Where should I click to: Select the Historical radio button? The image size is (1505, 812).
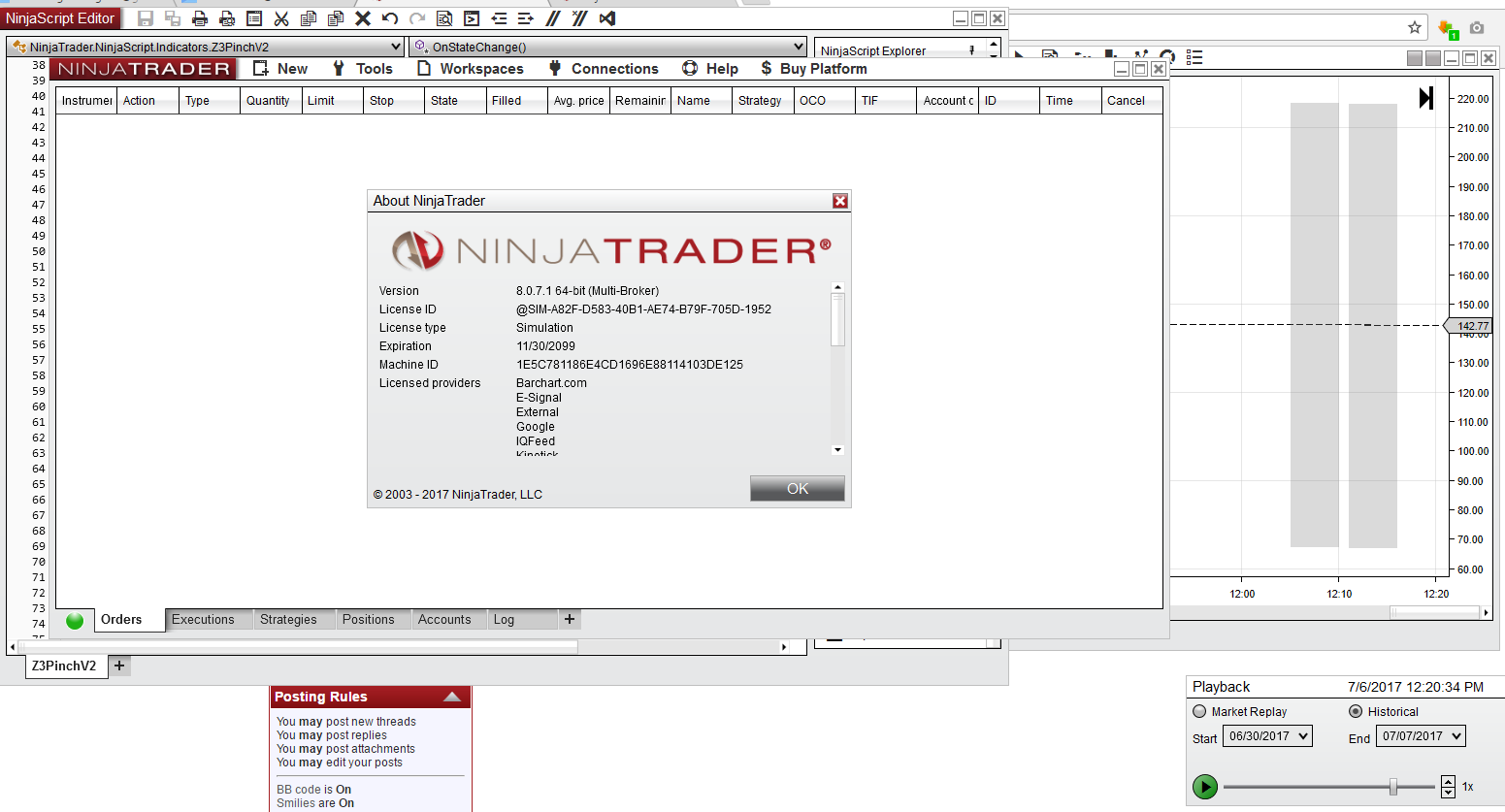[x=1356, y=711]
